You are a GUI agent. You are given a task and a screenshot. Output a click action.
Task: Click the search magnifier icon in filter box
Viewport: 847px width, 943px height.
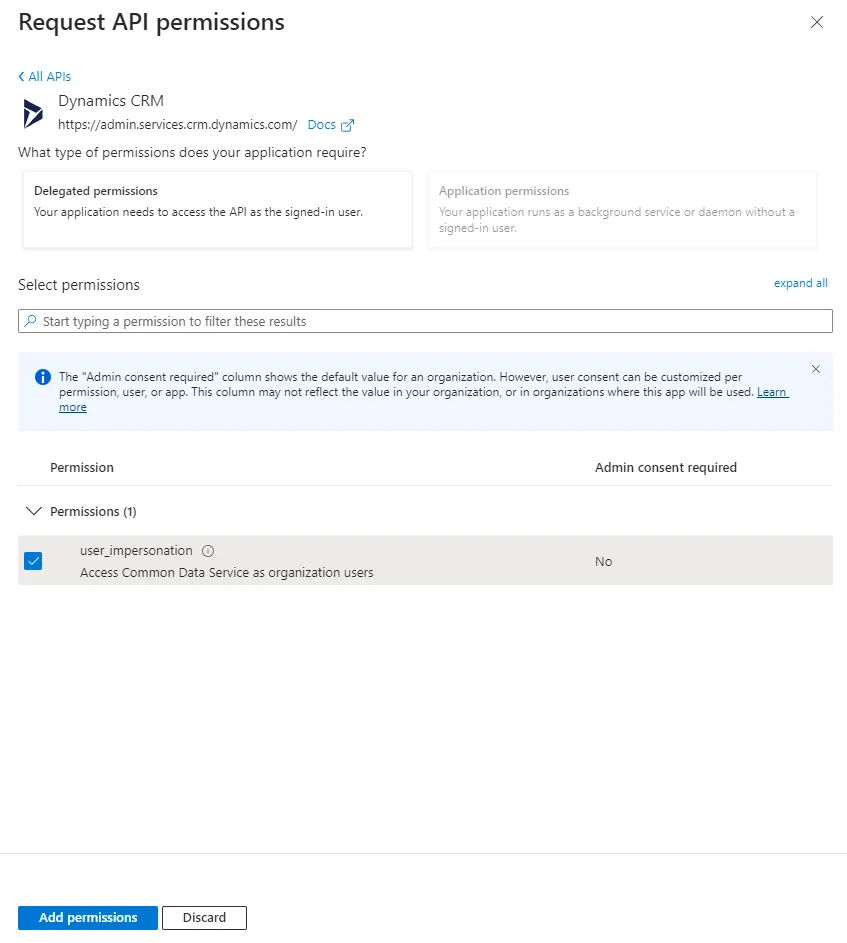click(30, 321)
